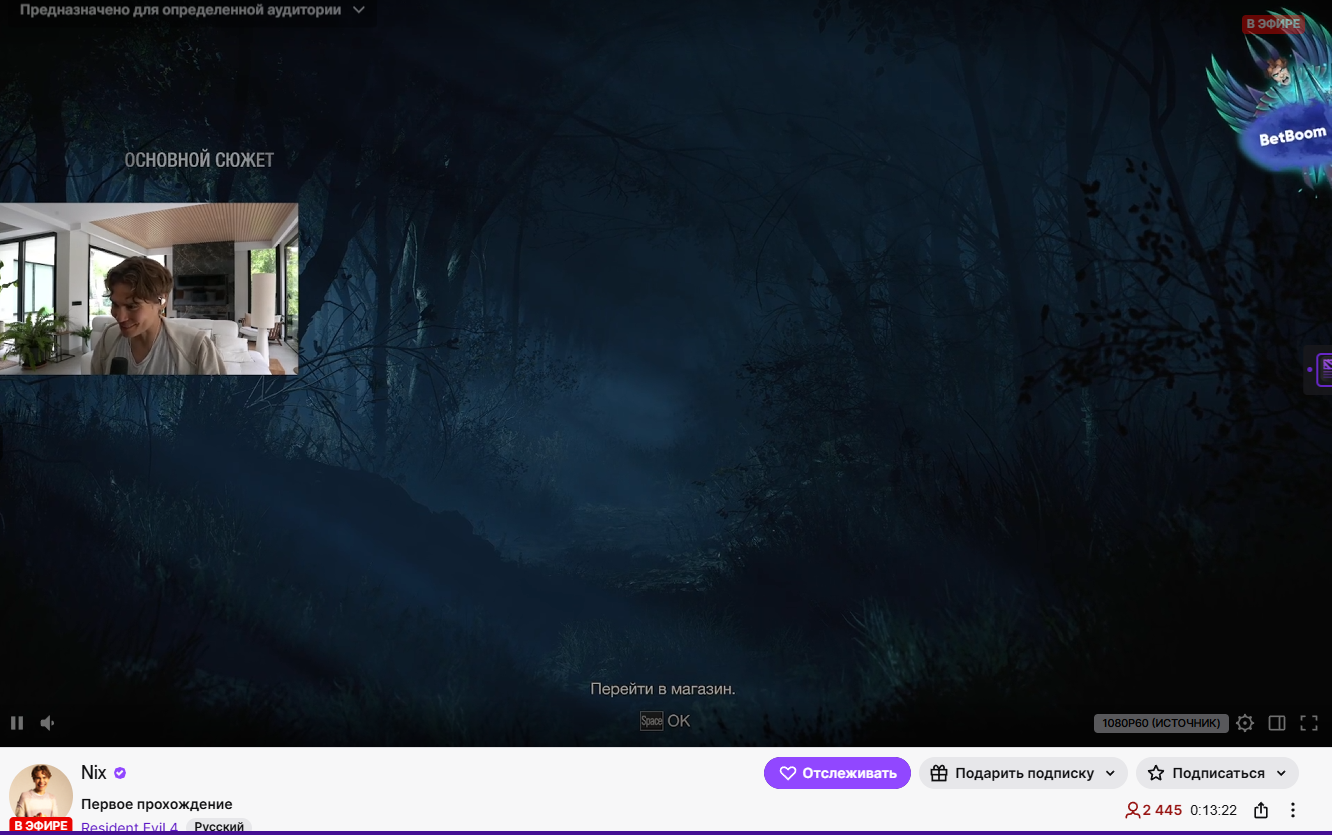Click the in-game text "Перейти в магазин."
The image size is (1332, 835).
pos(663,689)
